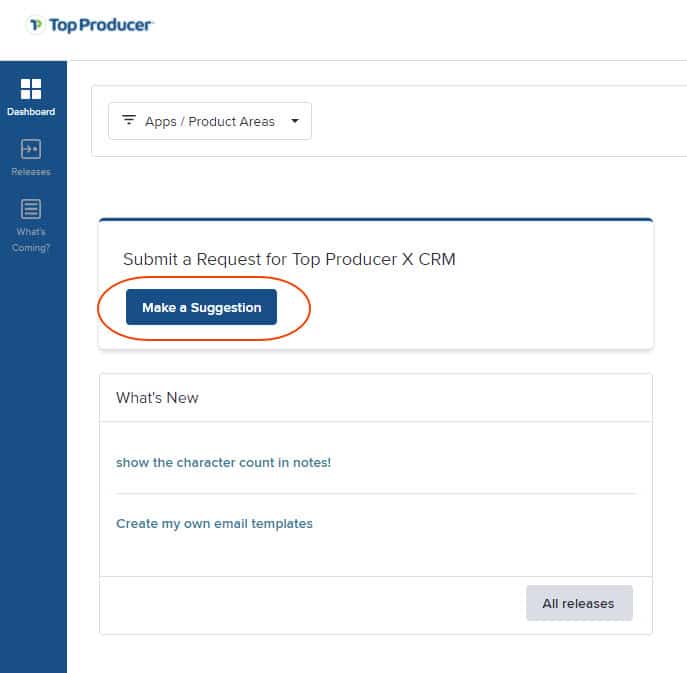
Task: Select the What's New heading
Action: 157,398
